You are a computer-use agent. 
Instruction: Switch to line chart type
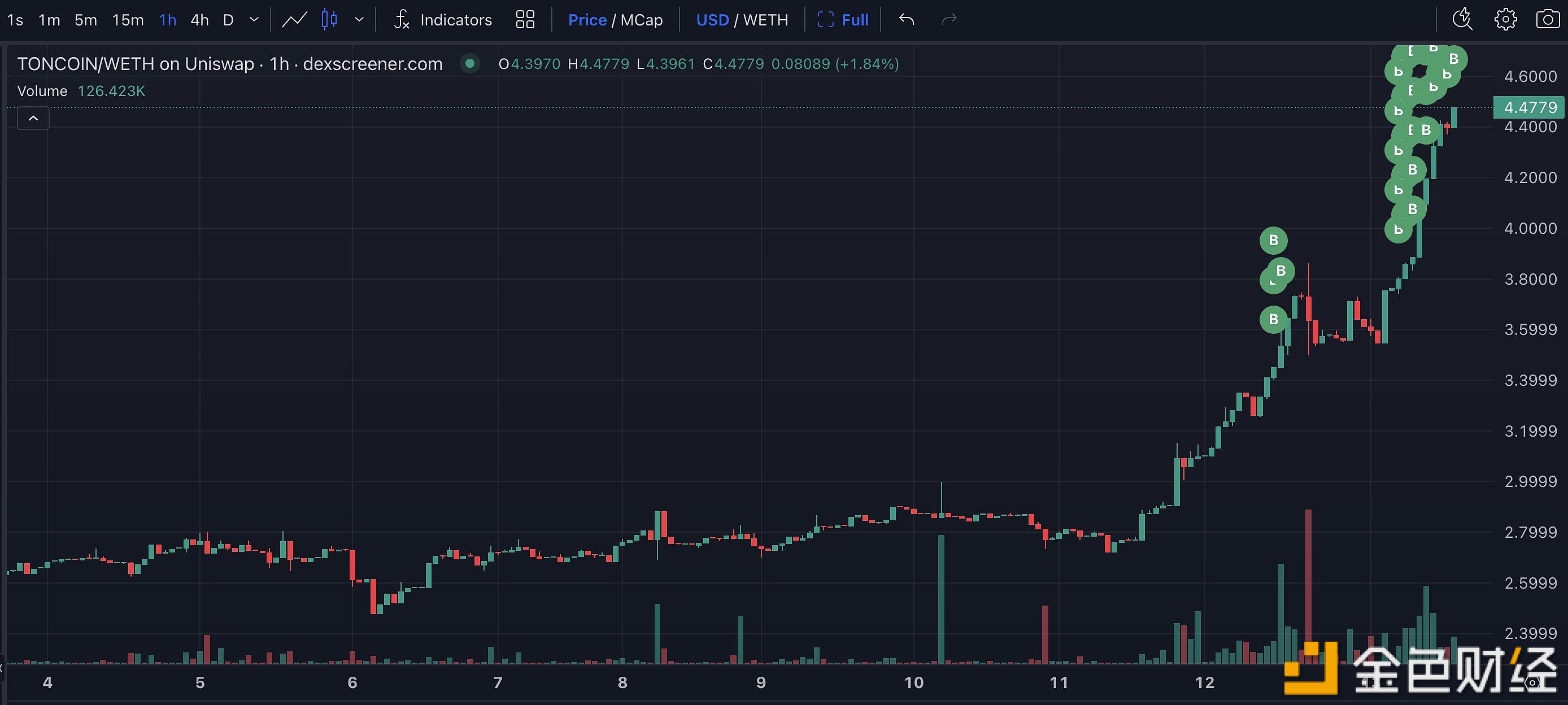pyautogui.click(x=295, y=20)
